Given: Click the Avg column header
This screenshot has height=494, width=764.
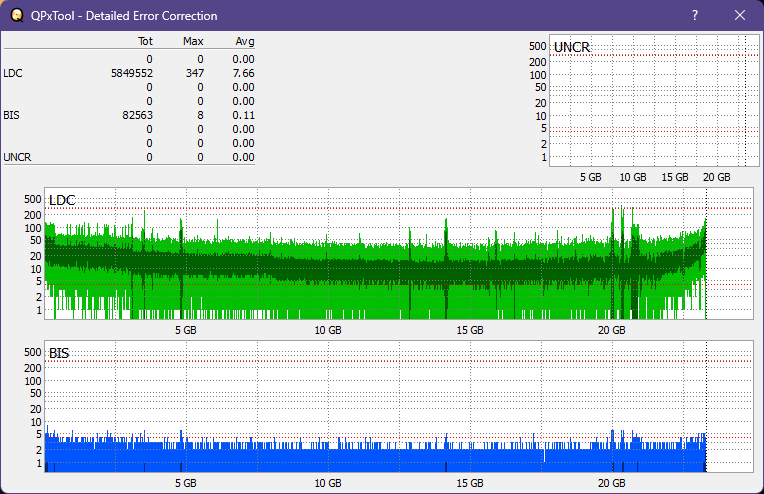Looking at the screenshot, I should 245,41.
